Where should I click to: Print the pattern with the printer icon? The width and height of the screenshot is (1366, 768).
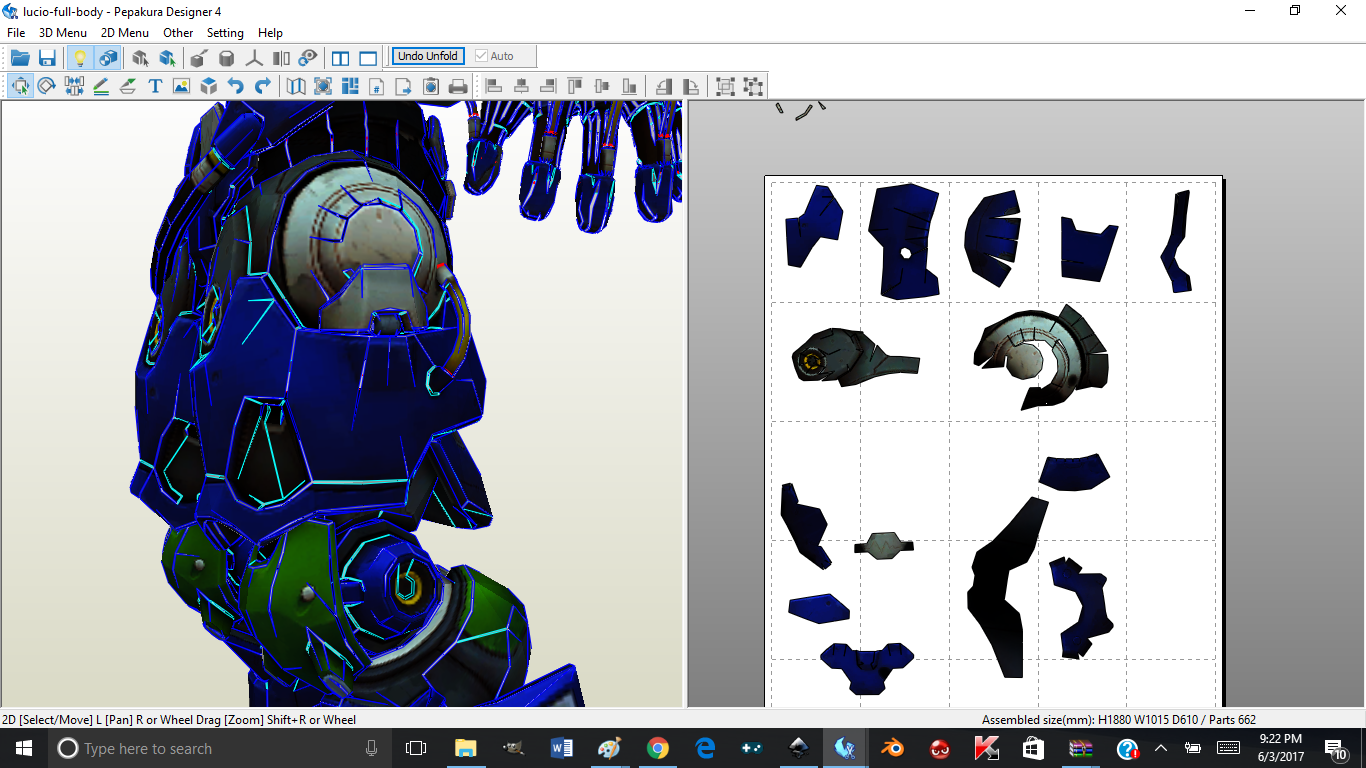[458, 86]
